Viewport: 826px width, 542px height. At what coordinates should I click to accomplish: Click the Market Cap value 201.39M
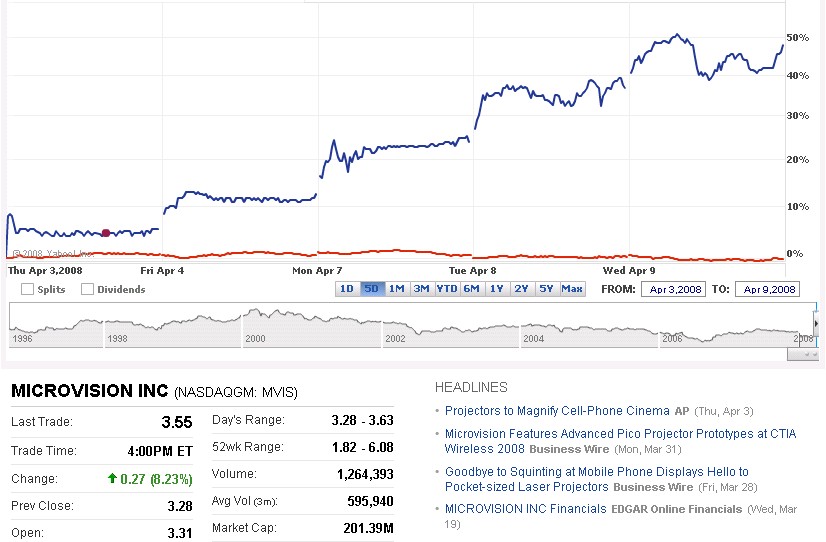(368, 528)
